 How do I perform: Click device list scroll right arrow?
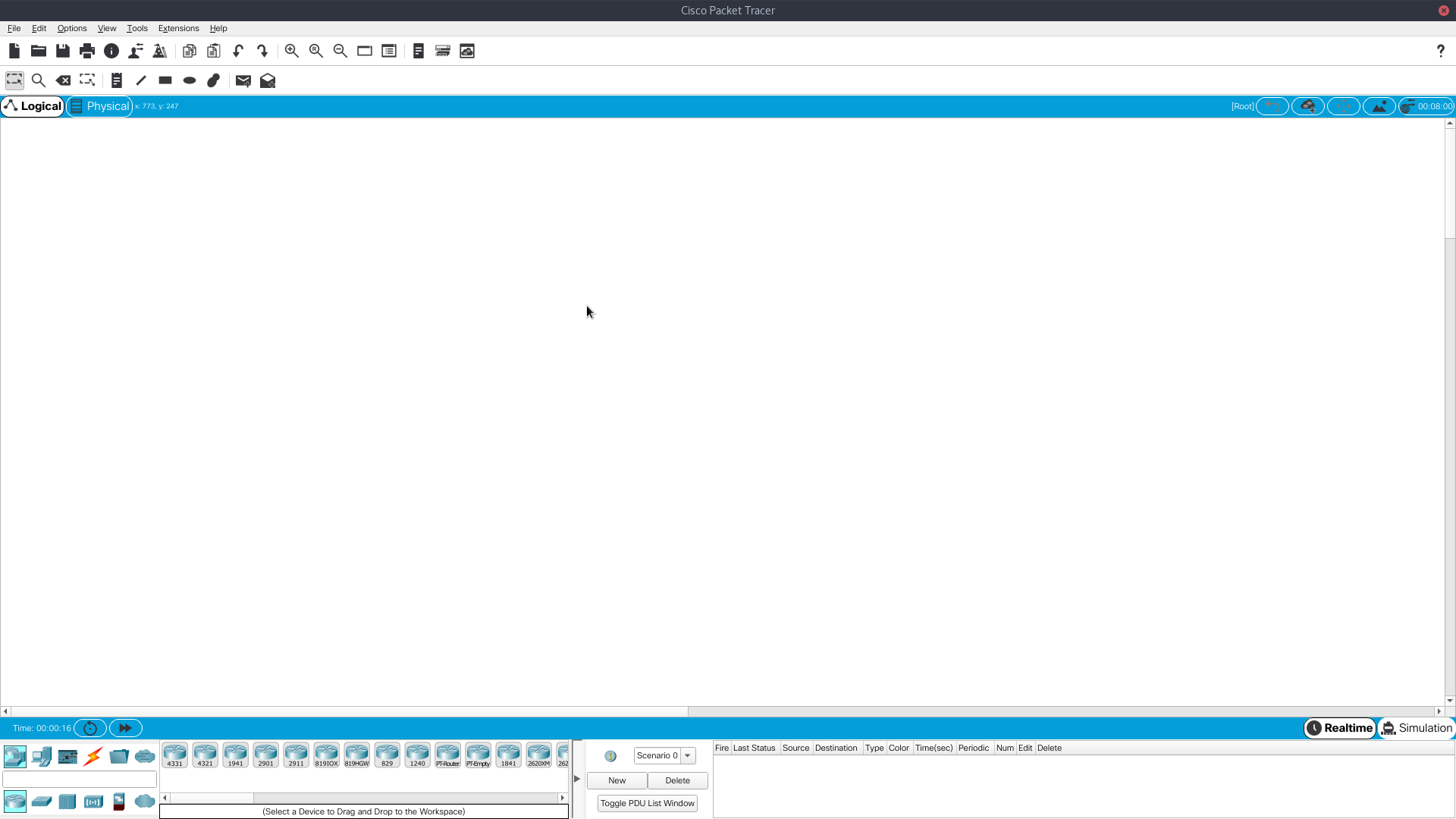point(563,798)
